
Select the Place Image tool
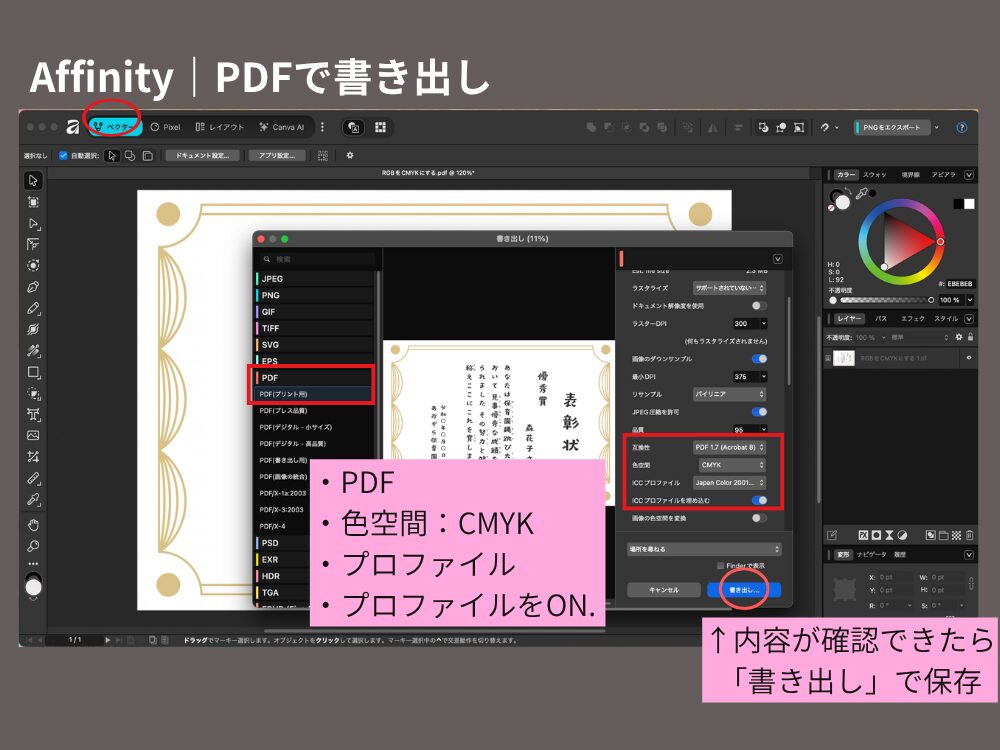tap(33, 436)
